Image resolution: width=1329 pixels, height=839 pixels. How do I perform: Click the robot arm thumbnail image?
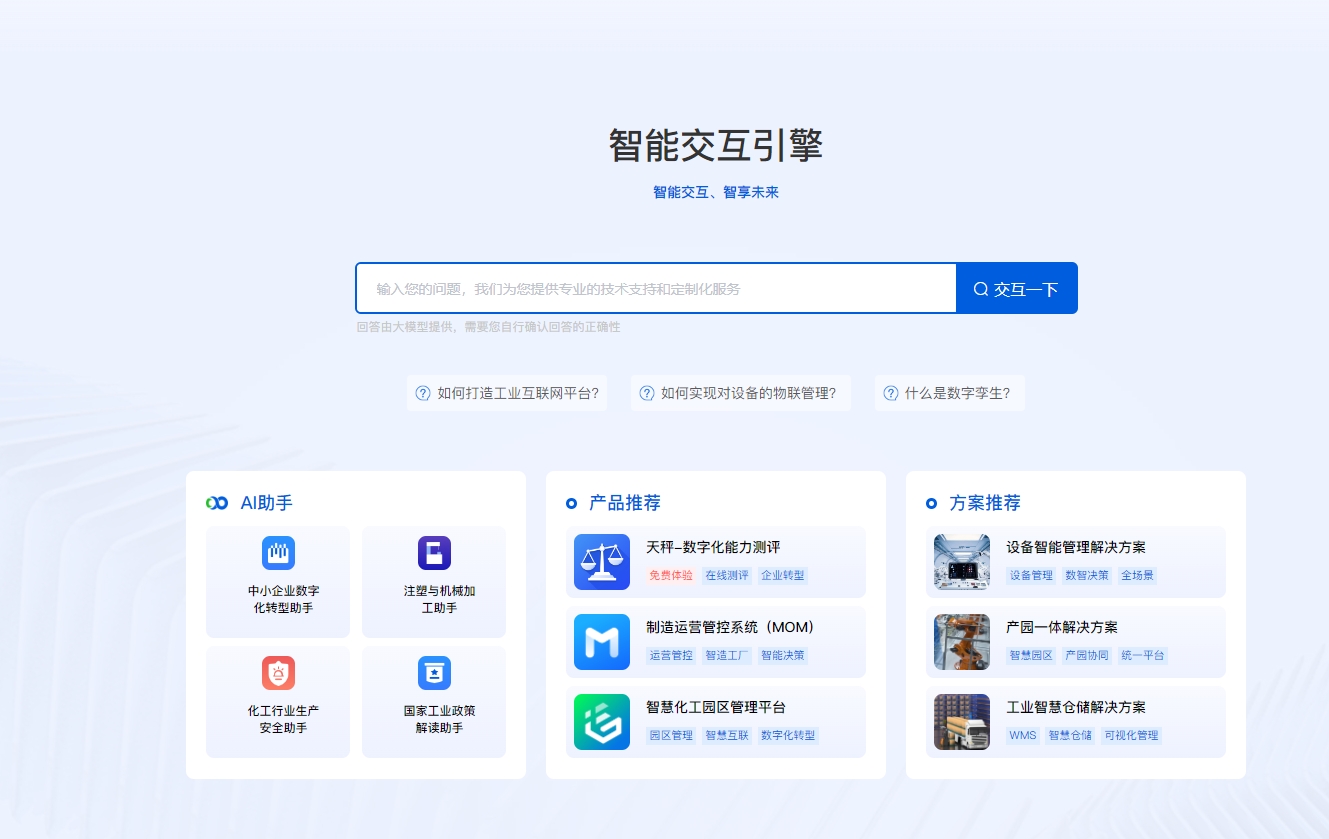click(961, 642)
